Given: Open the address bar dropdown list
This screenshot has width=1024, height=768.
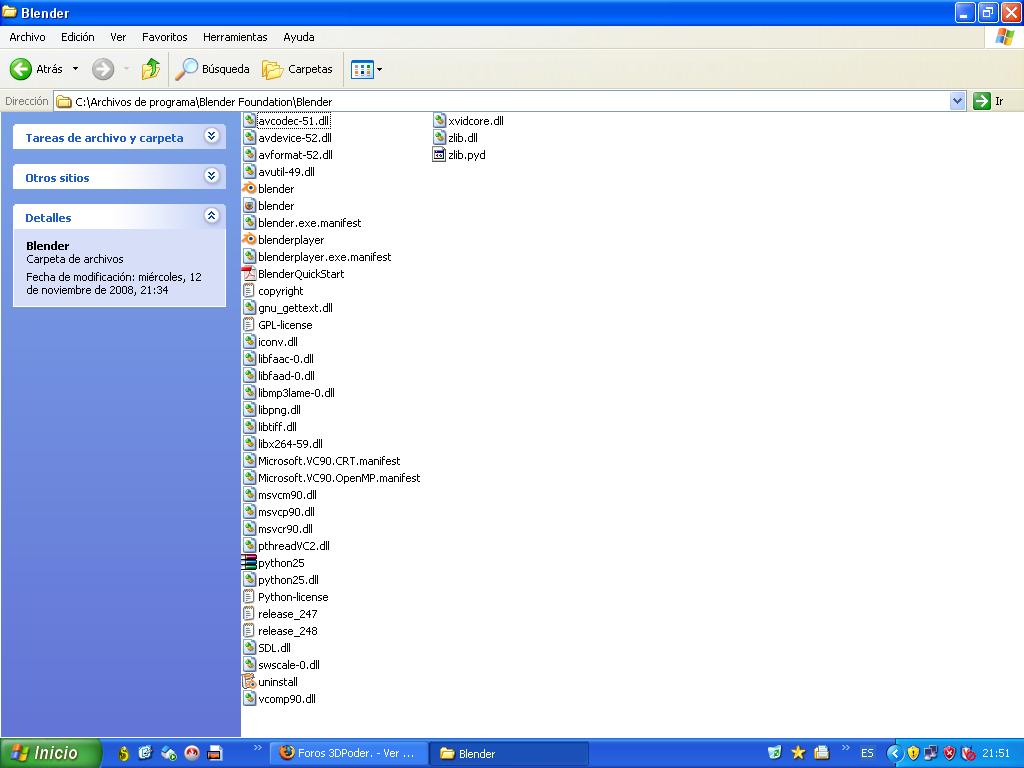Looking at the screenshot, I should click(957, 101).
